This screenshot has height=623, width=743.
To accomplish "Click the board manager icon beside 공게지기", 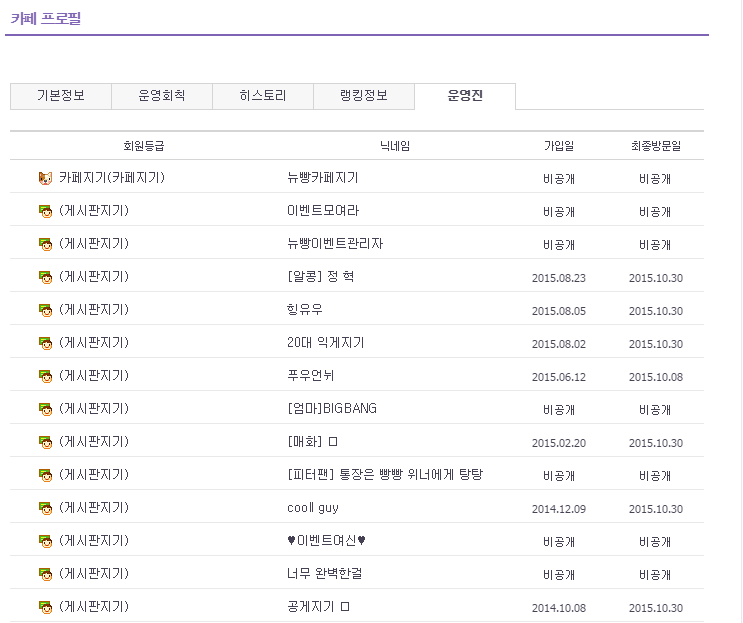I will [45, 607].
